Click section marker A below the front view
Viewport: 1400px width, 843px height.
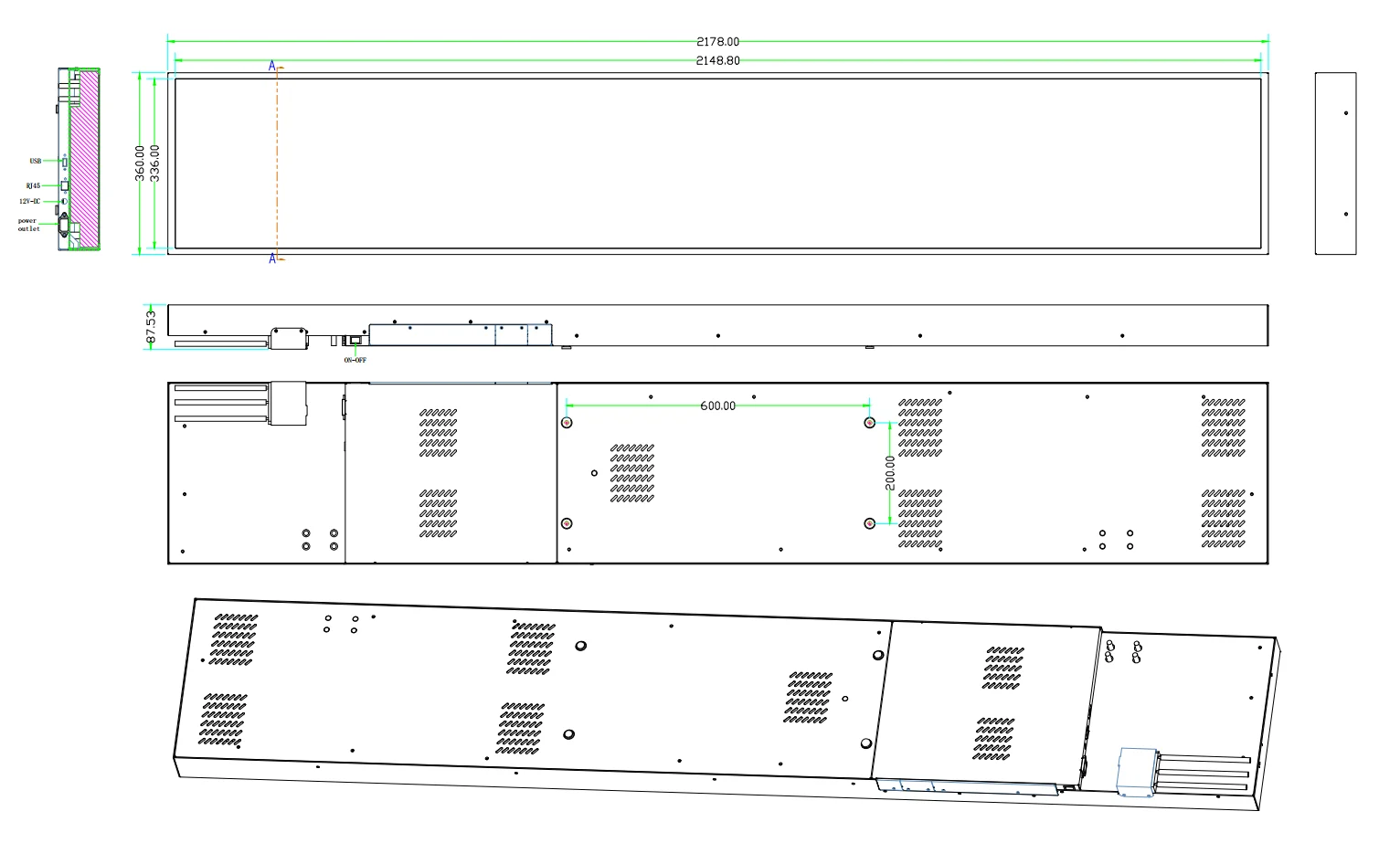(x=271, y=259)
